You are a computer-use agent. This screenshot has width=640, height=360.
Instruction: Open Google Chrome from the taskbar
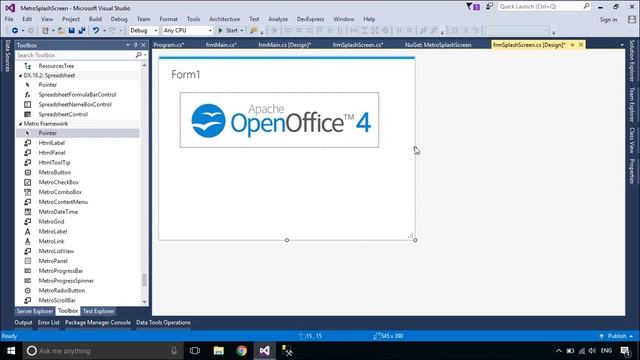point(242,351)
